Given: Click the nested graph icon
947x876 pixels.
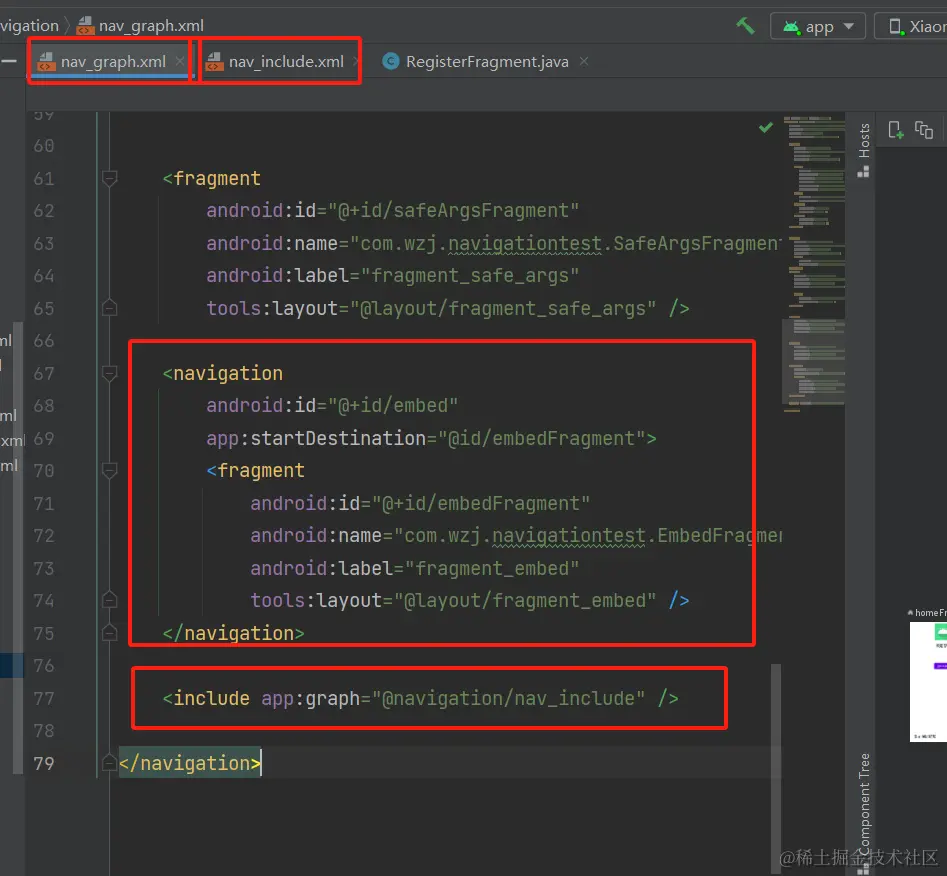Looking at the screenshot, I should point(924,130).
